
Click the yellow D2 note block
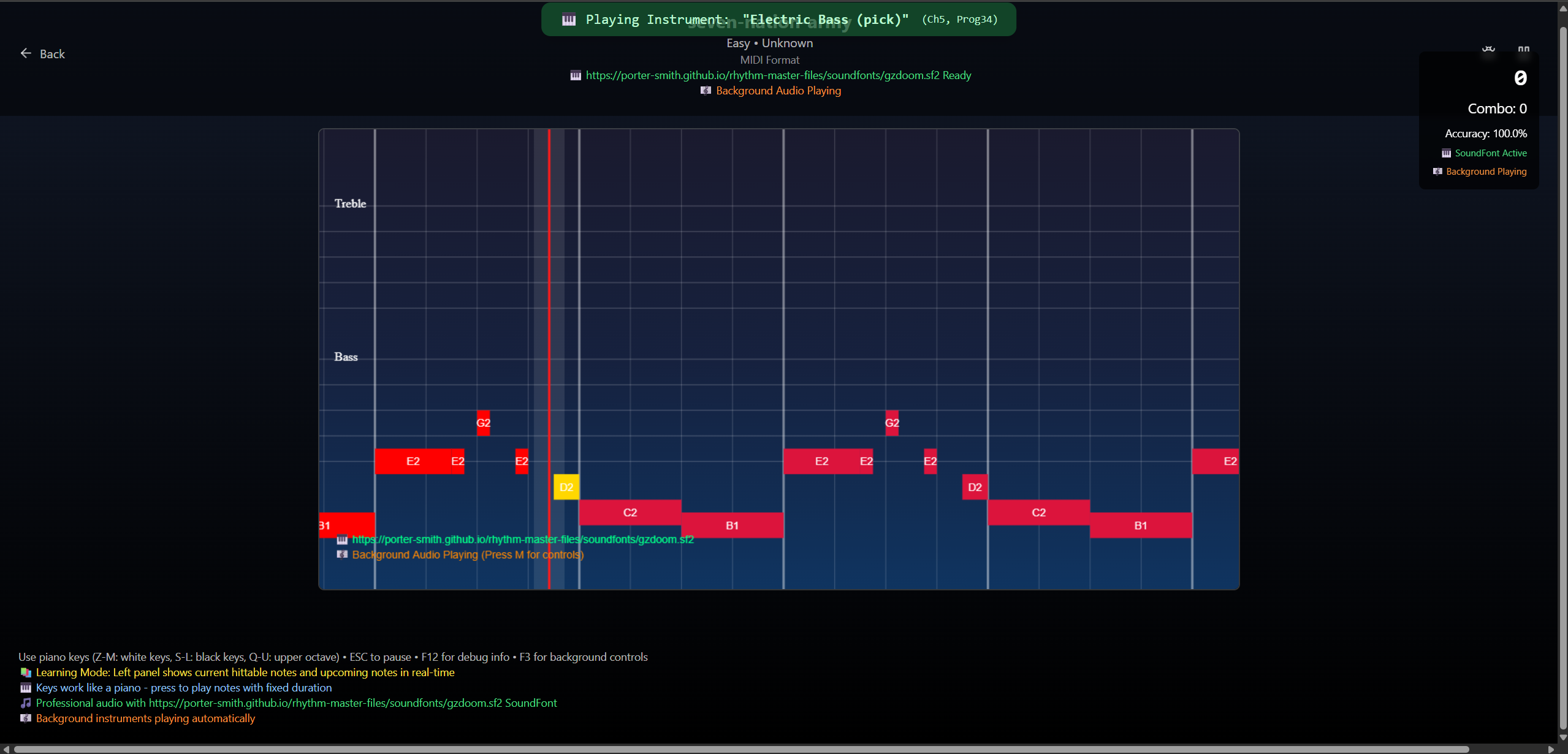click(x=566, y=487)
